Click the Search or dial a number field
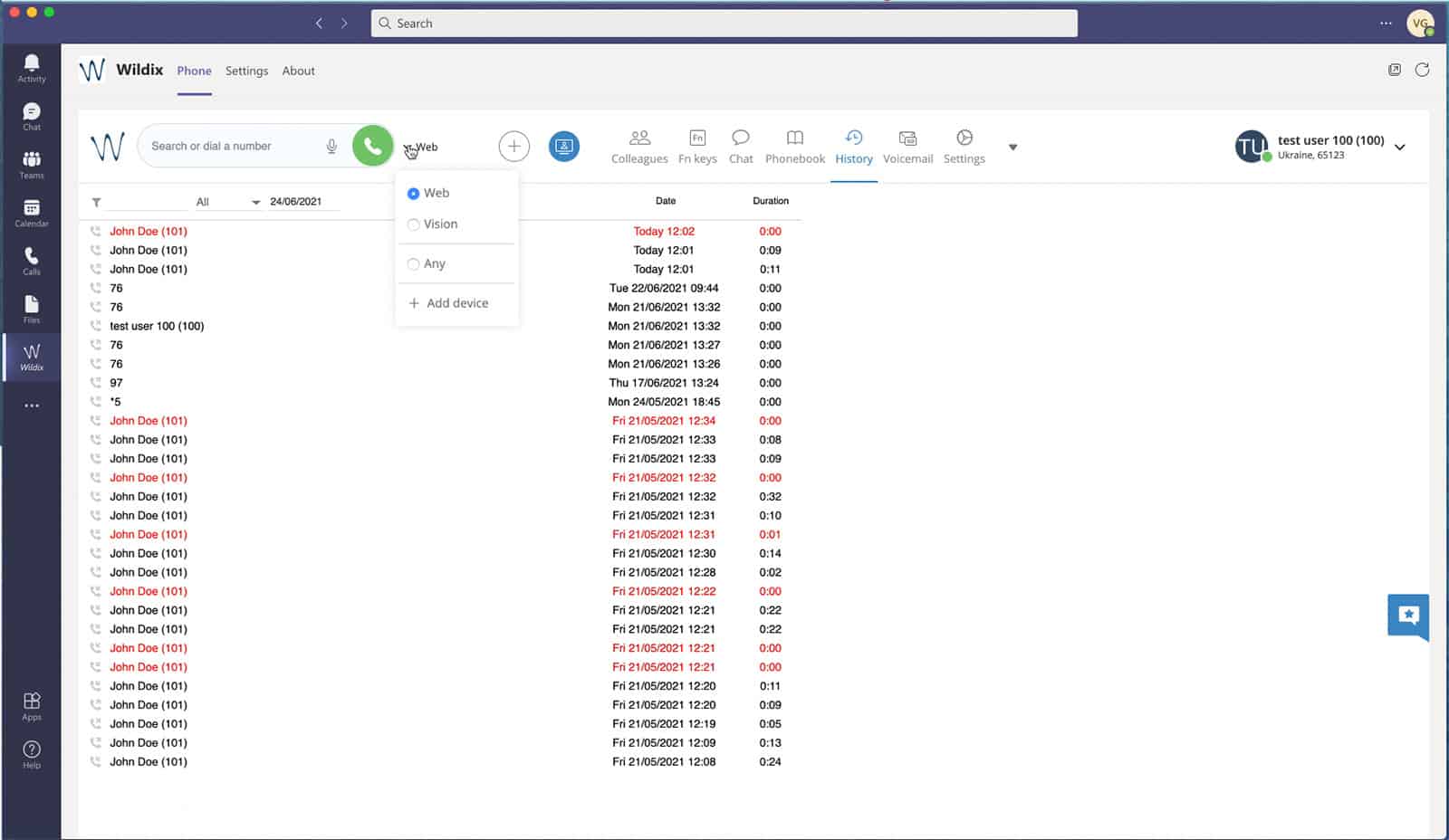Viewport: 1449px width, 840px height. (x=231, y=146)
